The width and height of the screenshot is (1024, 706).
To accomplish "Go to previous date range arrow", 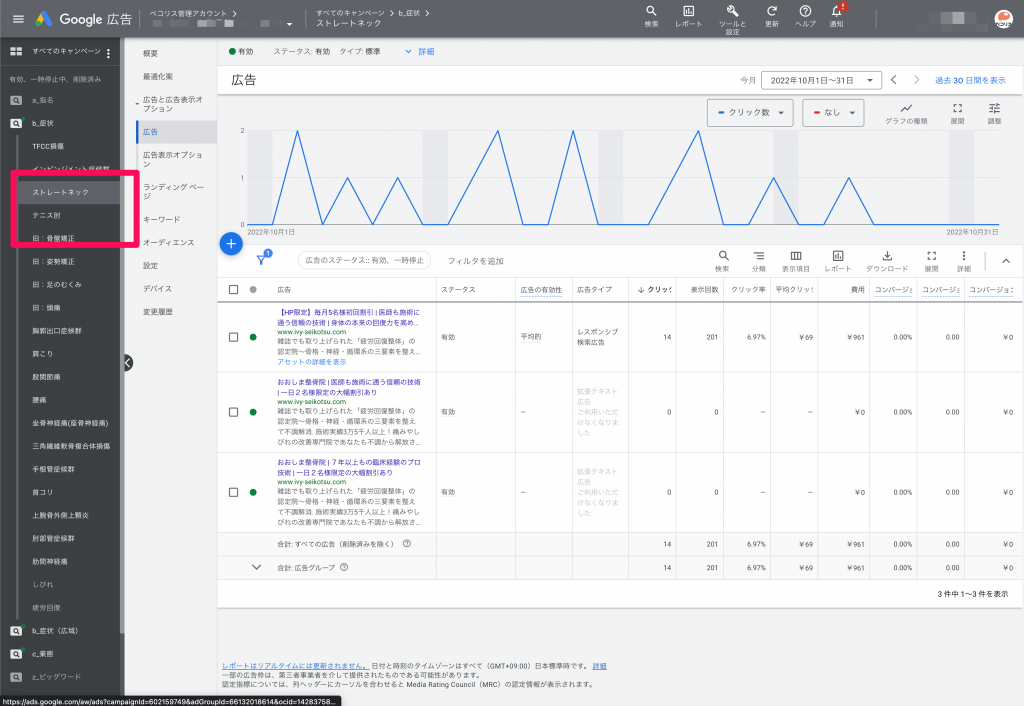I will [x=893, y=80].
